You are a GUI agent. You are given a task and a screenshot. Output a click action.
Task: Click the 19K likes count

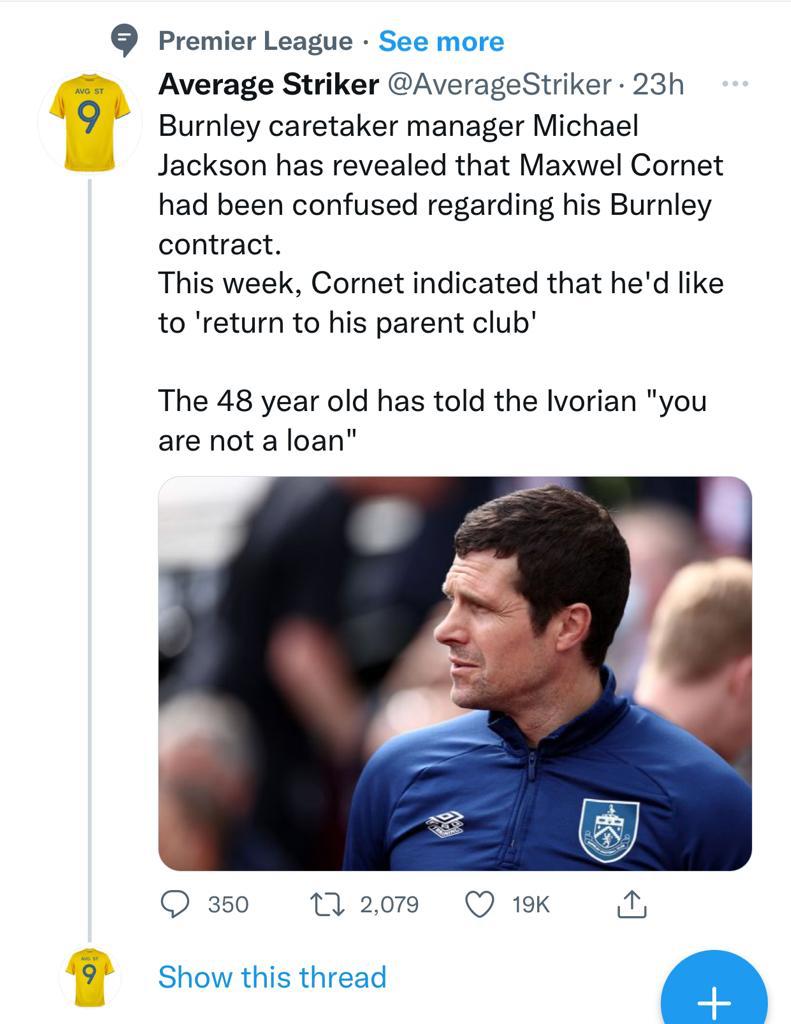[x=530, y=904]
